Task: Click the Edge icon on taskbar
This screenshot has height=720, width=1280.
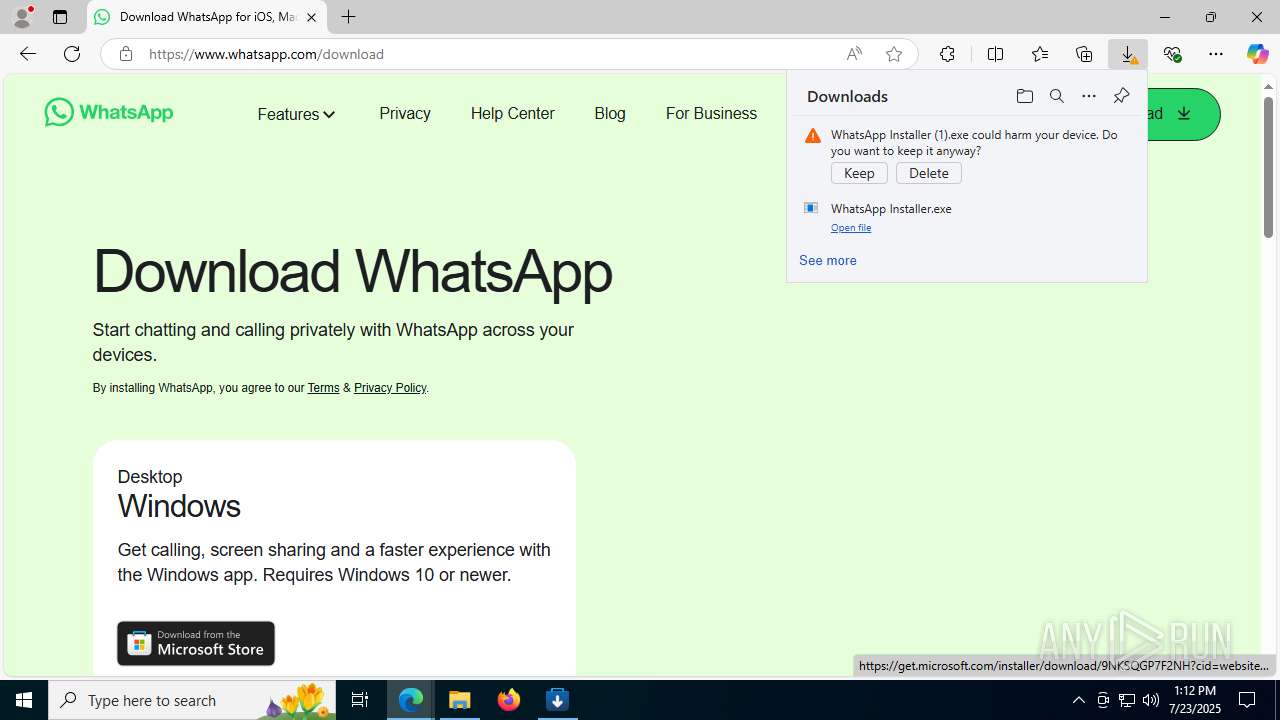Action: (411, 700)
